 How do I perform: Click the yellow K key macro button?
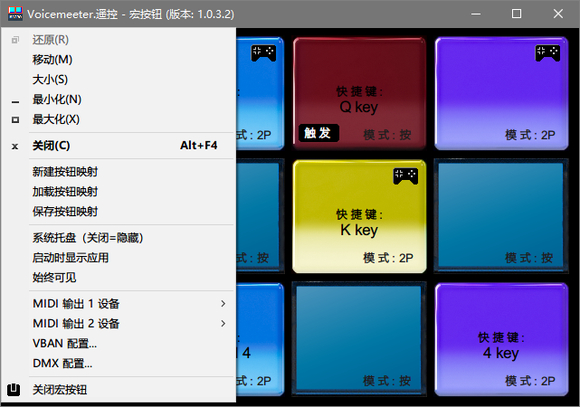pos(359,216)
